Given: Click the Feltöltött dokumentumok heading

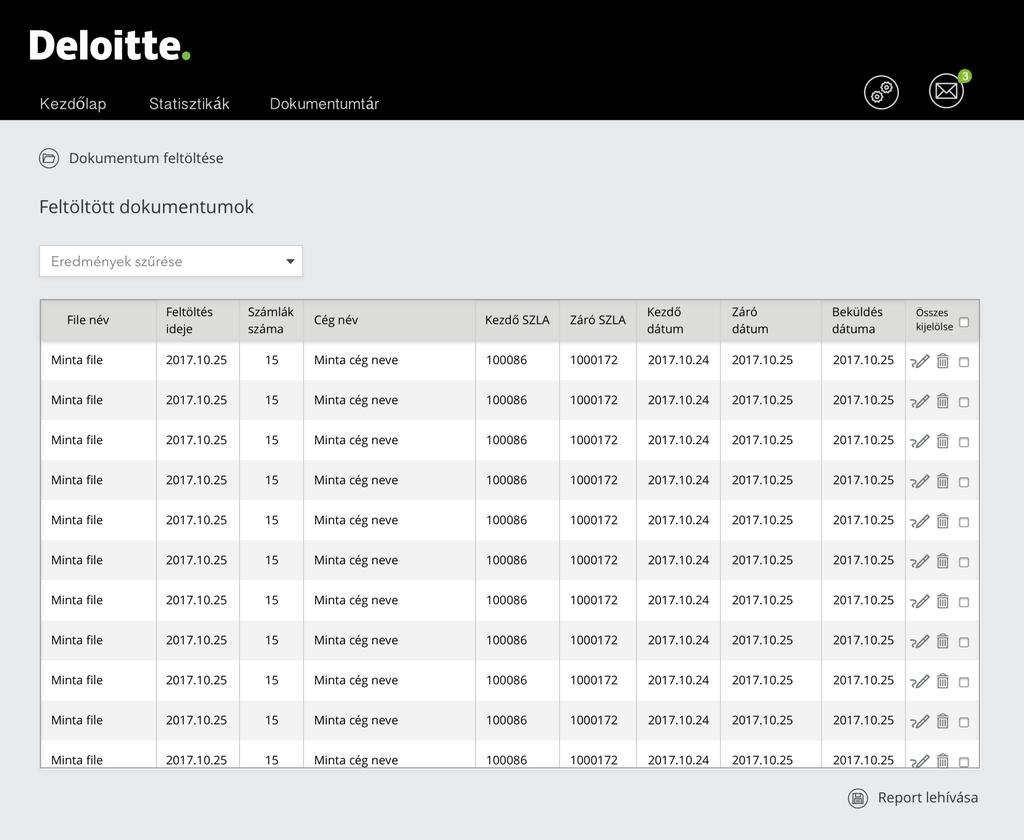Looking at the screenshot, I should pyautogui.click(x=146, y=207).
